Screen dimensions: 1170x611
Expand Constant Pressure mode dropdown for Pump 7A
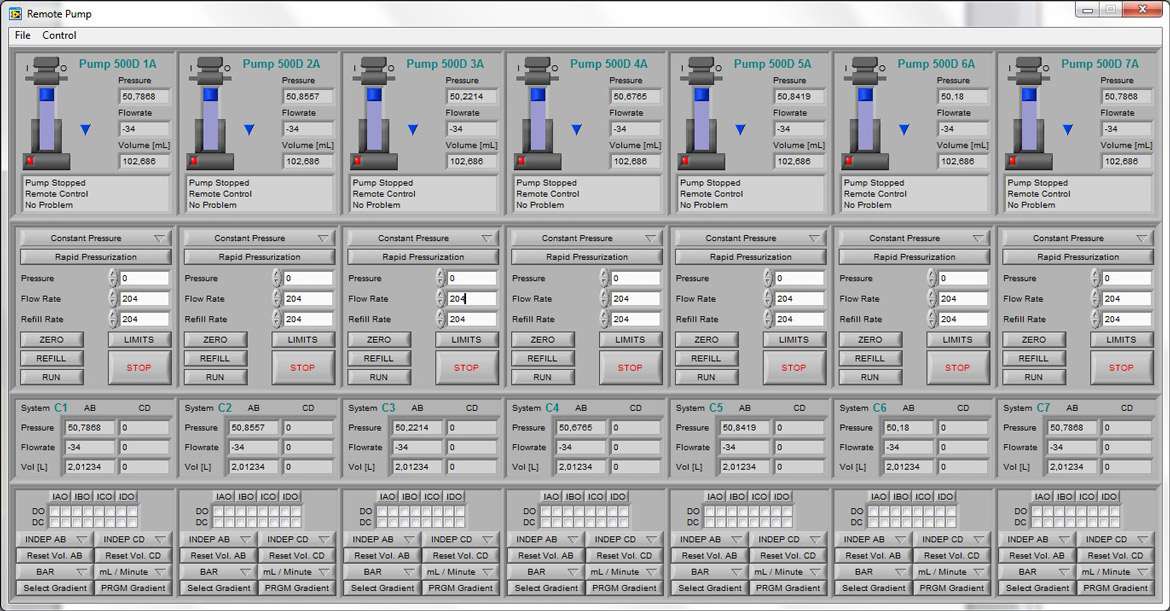[x=1078, y=238]
